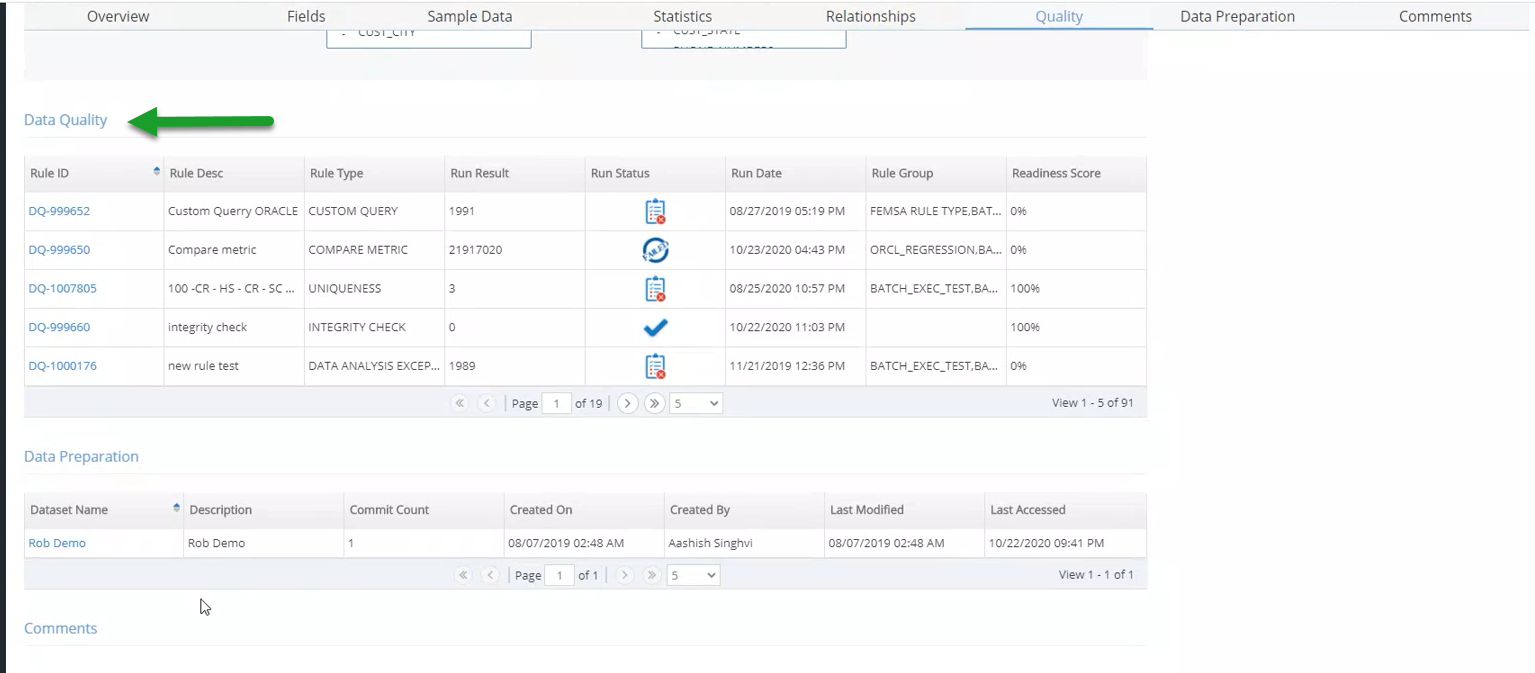The width and height of the screenshot is (1535, 673).
Task: Jump to last page of Data Quality rules
Action: (654, 403)
